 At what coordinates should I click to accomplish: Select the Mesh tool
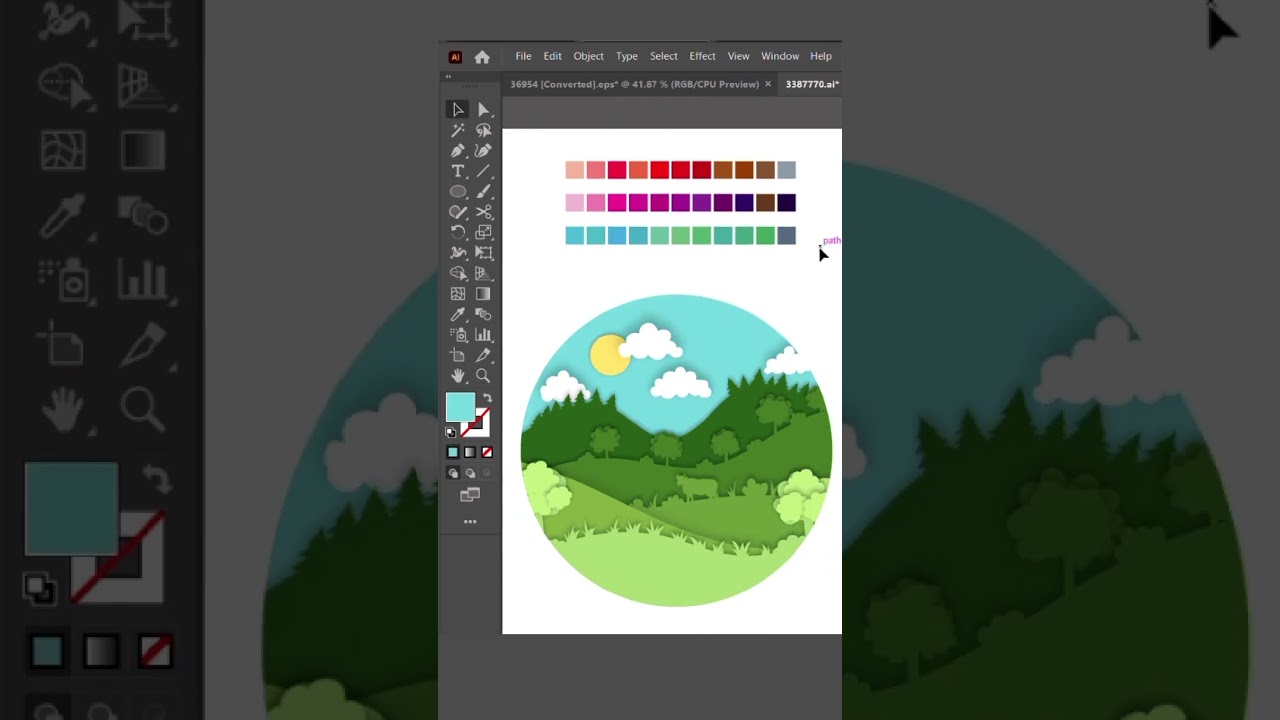(458, 294)
